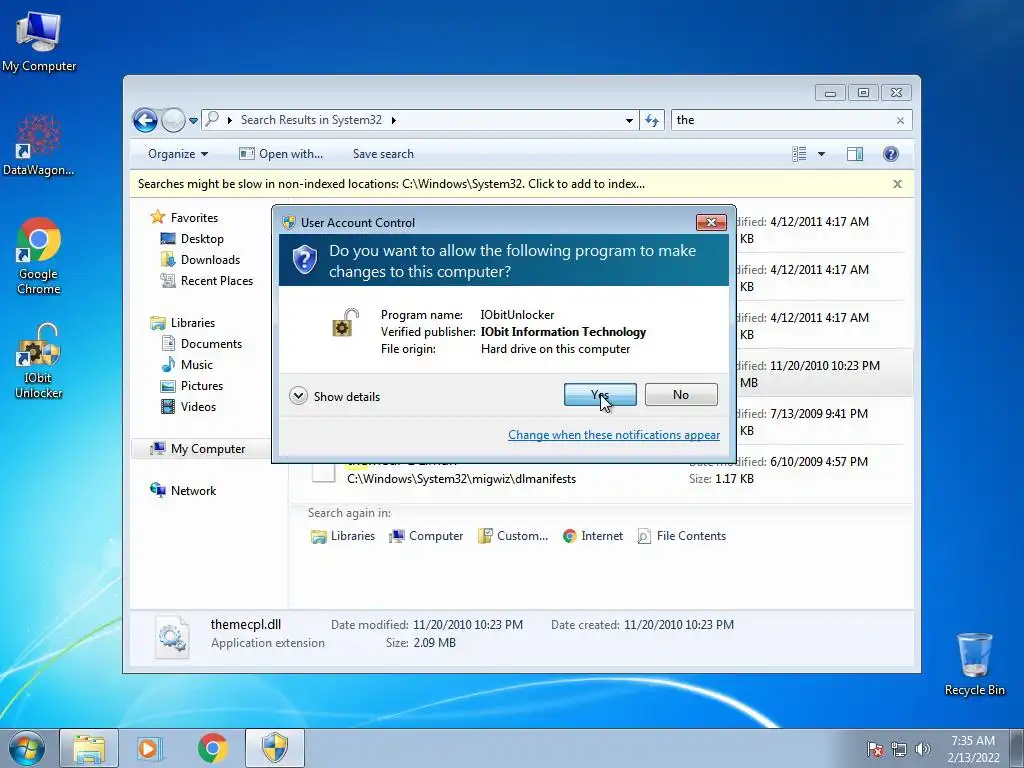The image size is (1024, 768).
Task: Open the Windows Start button
Action: coord(27,748)
